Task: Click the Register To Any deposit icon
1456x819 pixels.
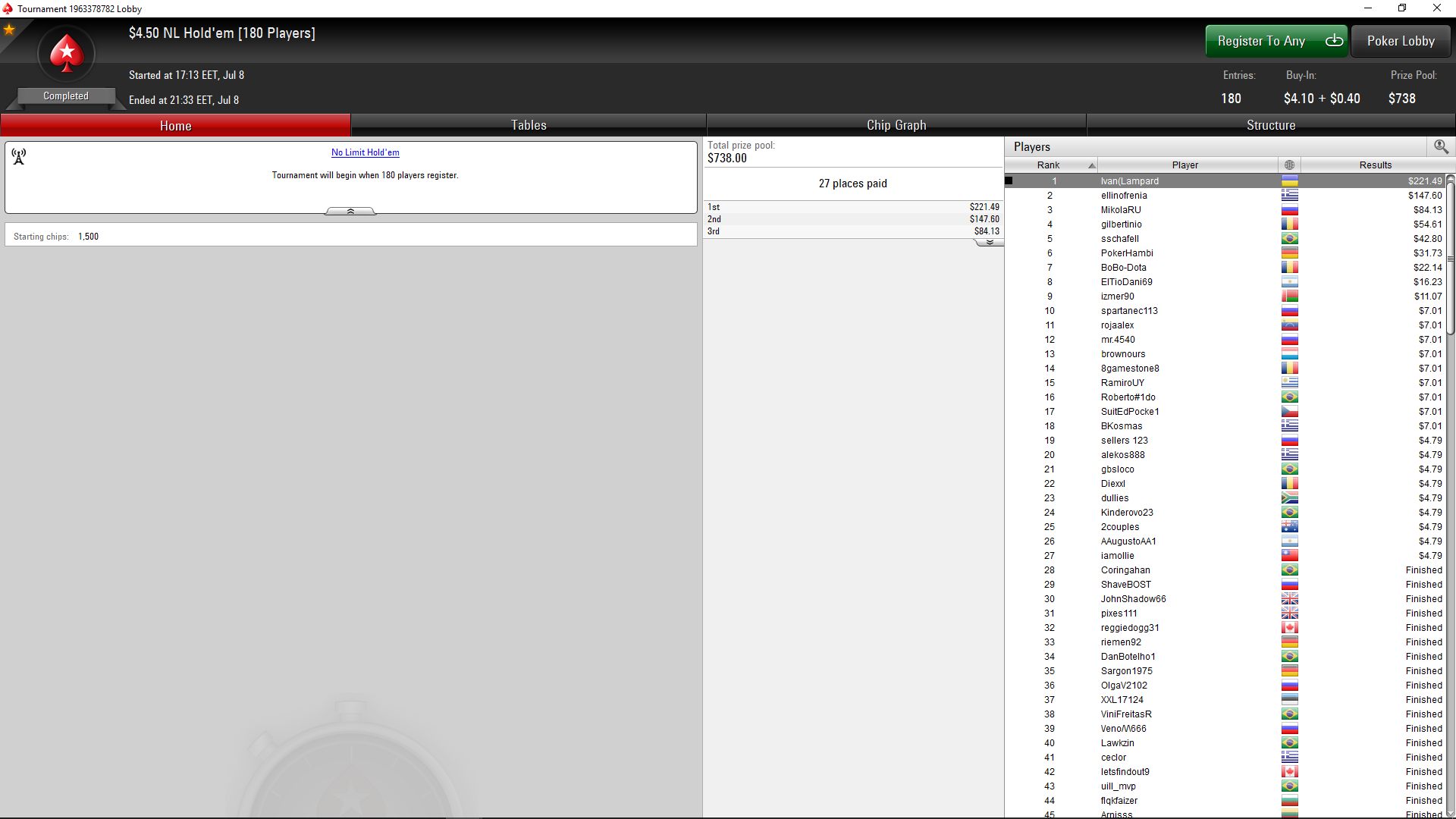Action: 1334,40
